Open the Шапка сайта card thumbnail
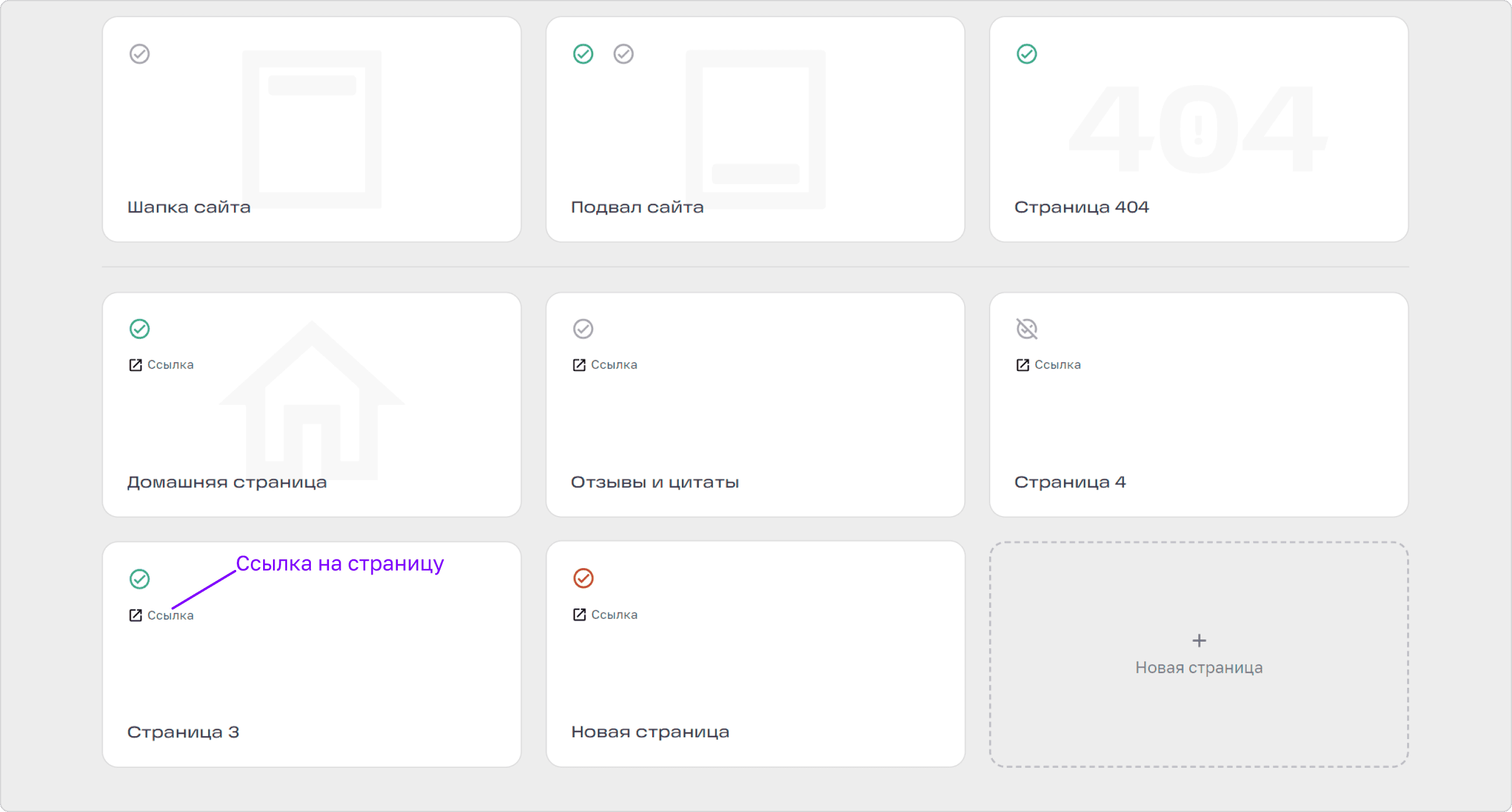The image size is (1512, 812). (x=311, y=129)
